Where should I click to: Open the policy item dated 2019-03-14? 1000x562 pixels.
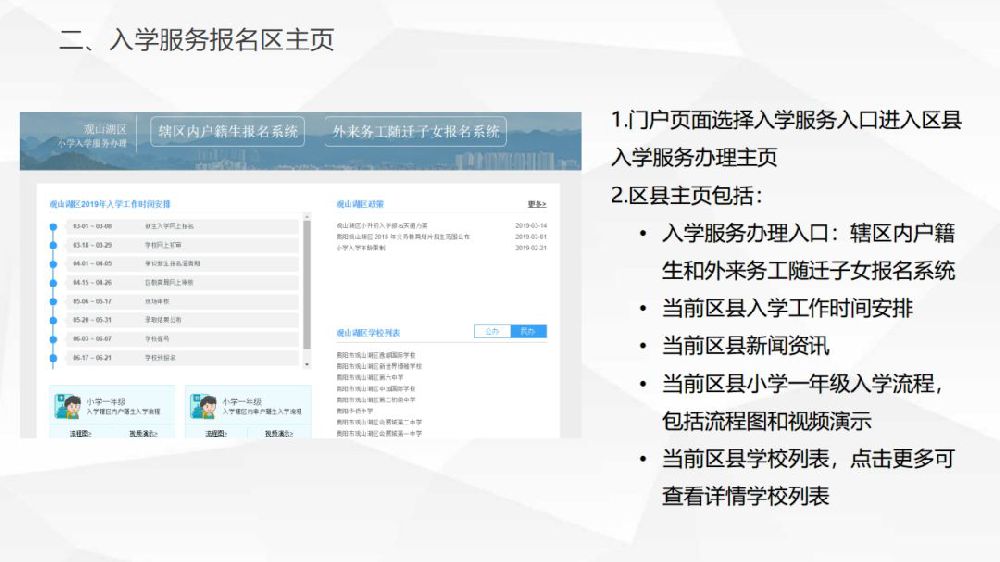pyautogui.click(x=441, y=226)
